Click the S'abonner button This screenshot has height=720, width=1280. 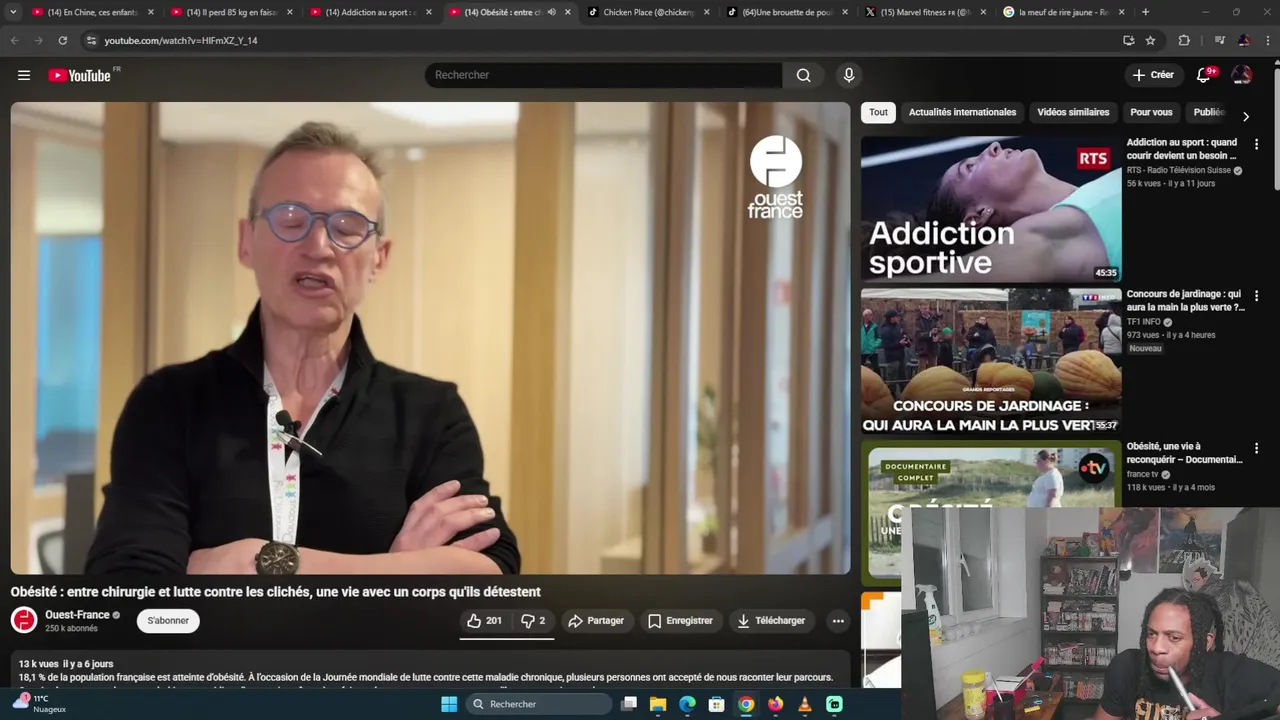(168, 621)
